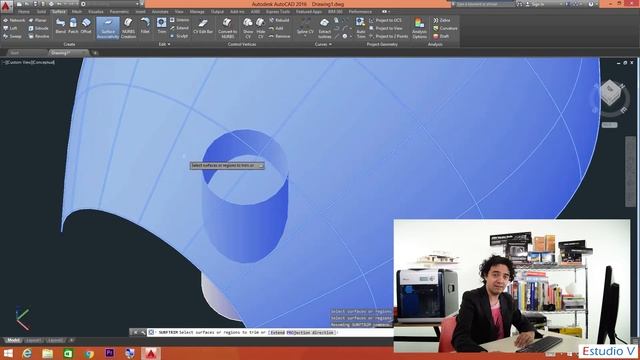Run Draft surface analysis
This screenshot has width=640, height=360.
click(441, 36)
